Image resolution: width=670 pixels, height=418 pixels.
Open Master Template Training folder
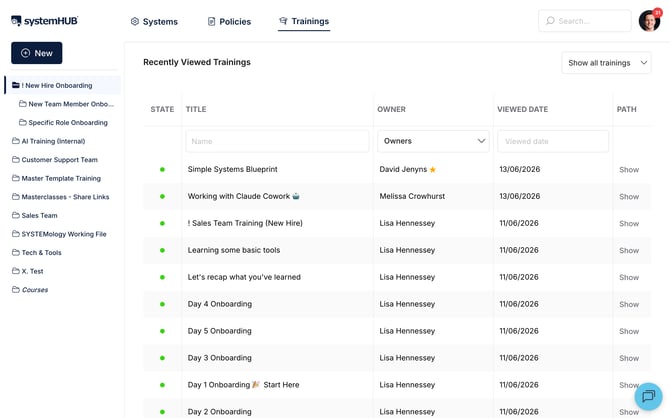(x=56, y=178)
